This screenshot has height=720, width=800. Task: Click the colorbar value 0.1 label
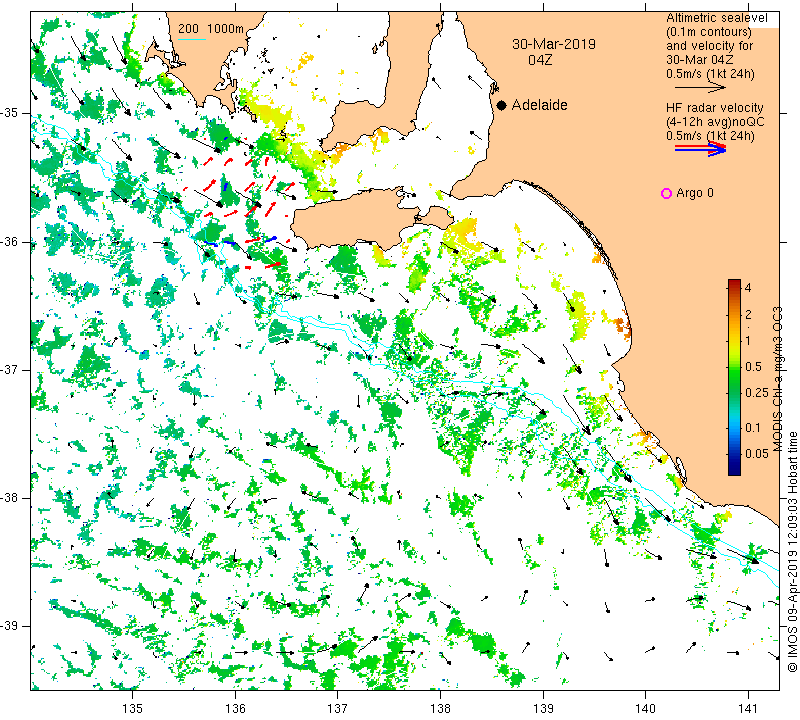pos(753,428)
